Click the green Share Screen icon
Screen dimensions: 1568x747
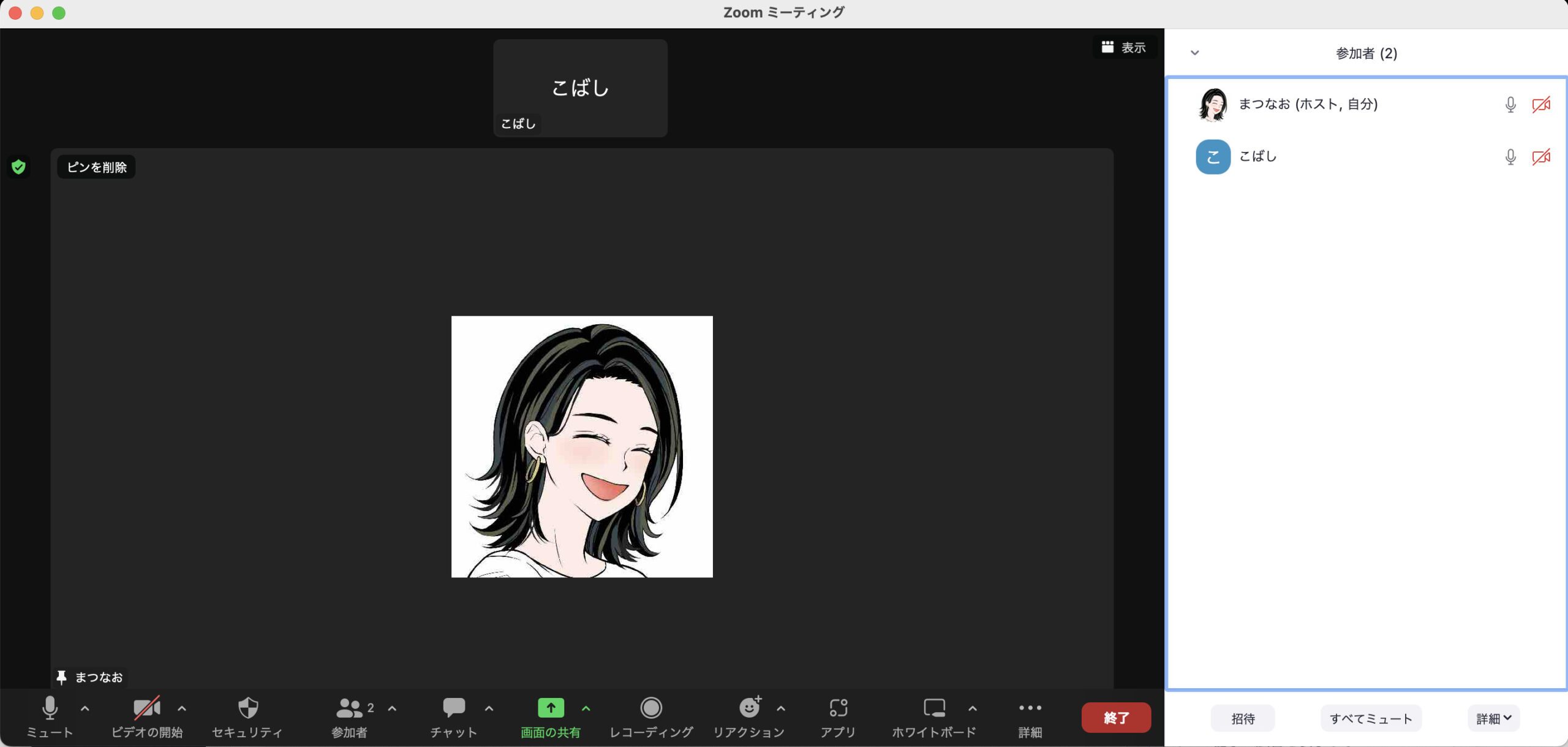coord(551,708)
